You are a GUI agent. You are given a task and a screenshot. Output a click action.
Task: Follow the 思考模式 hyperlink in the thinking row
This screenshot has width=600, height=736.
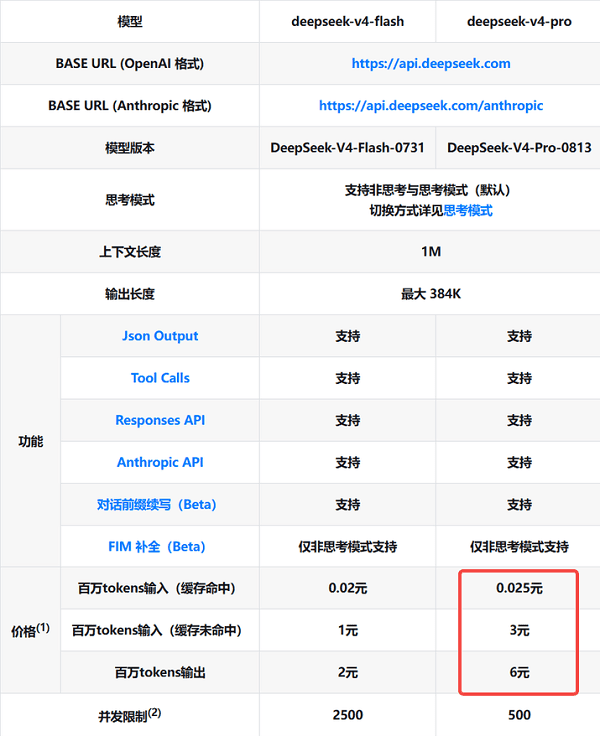[x=468, y=210]
